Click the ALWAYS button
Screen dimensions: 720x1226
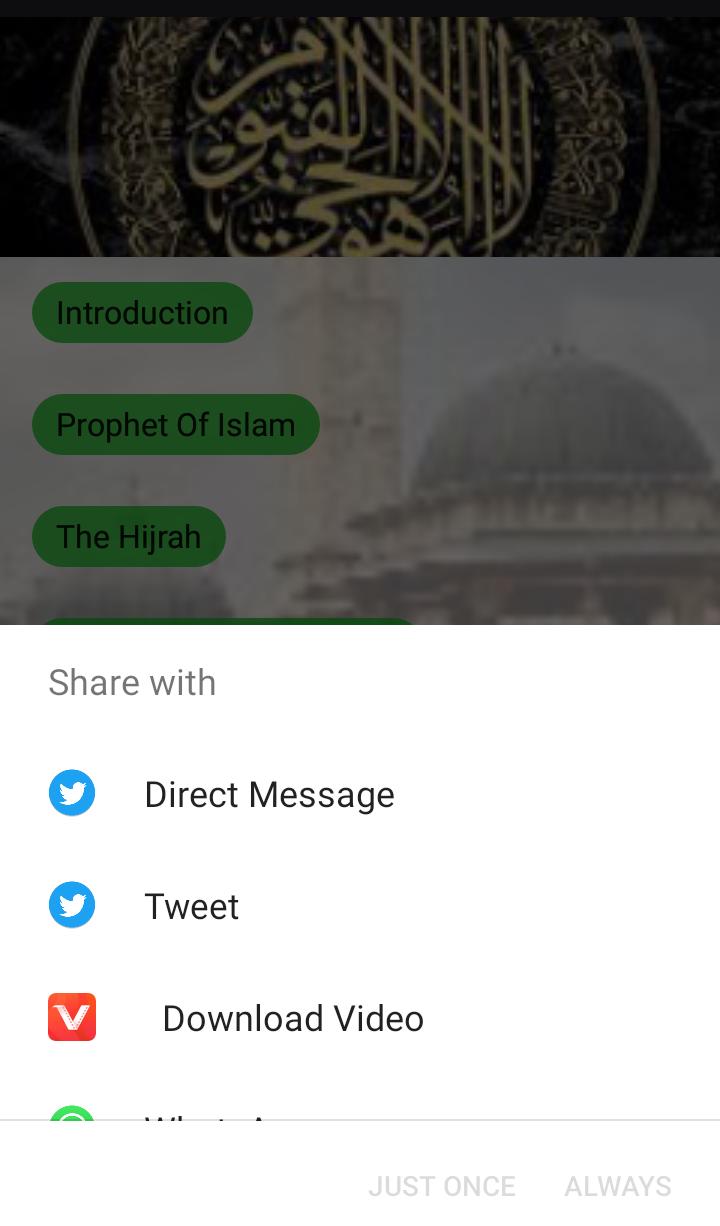tap(618, 1186)
